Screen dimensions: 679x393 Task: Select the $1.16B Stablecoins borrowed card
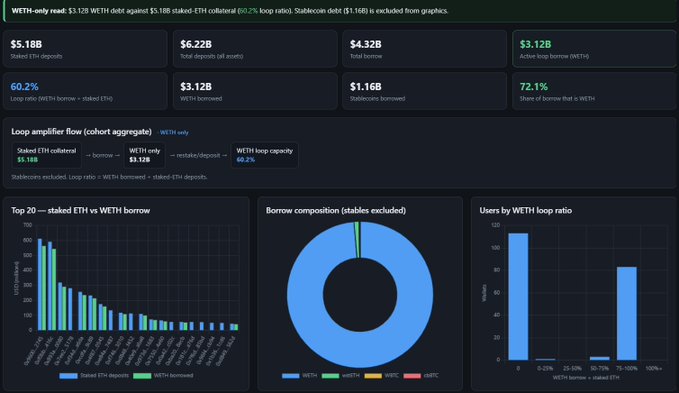point(424,91)
